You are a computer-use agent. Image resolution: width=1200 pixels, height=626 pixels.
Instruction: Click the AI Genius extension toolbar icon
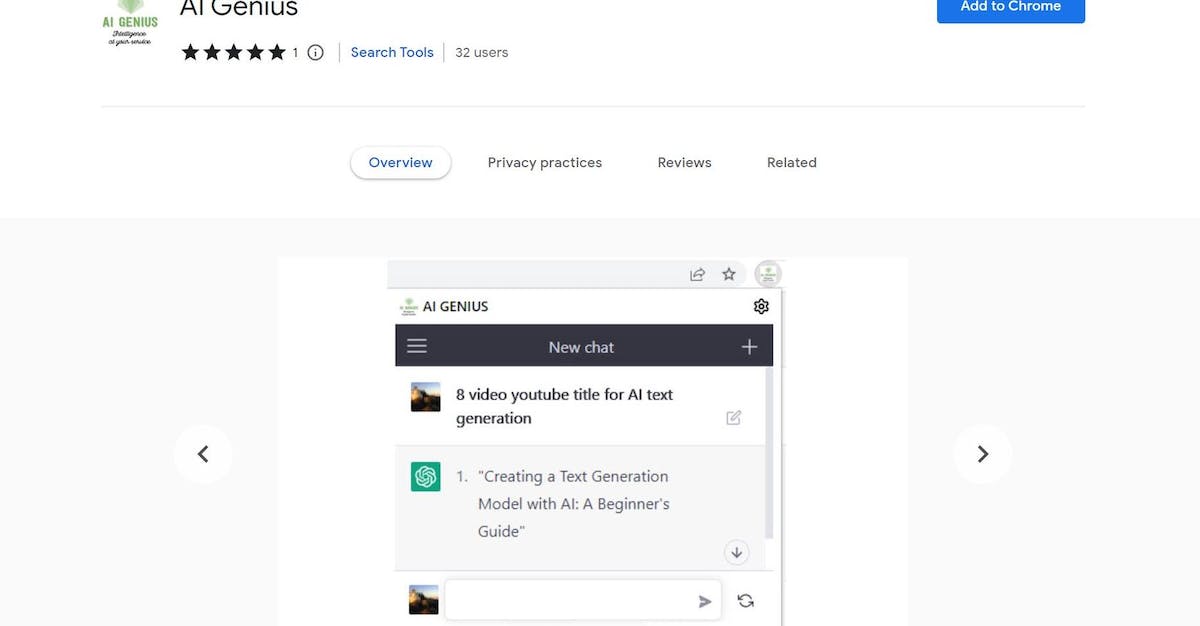[768, 274]
